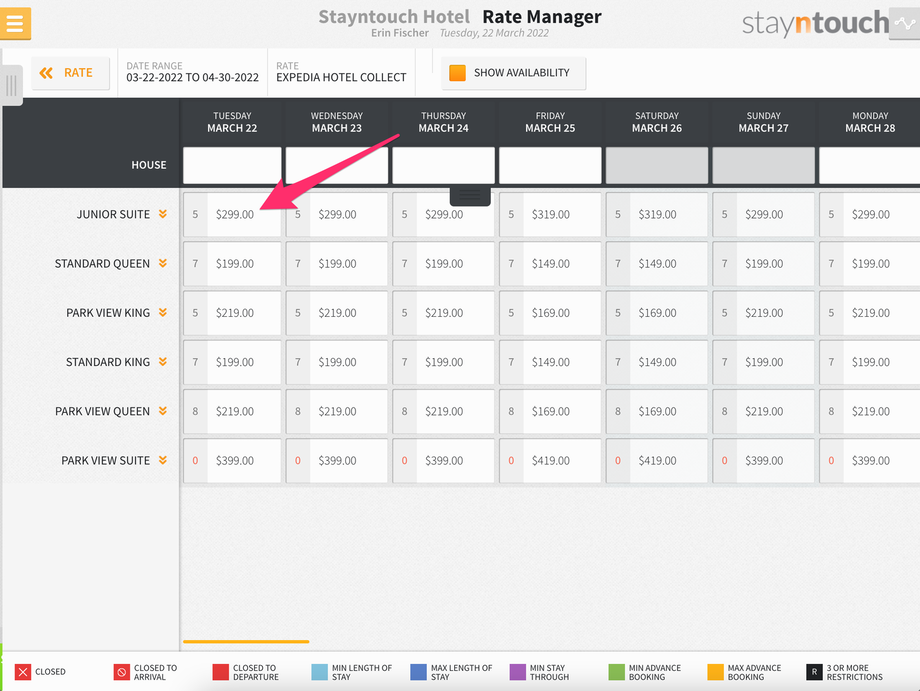Click the Closed to Departure red swatch

(x=221, y=672)
